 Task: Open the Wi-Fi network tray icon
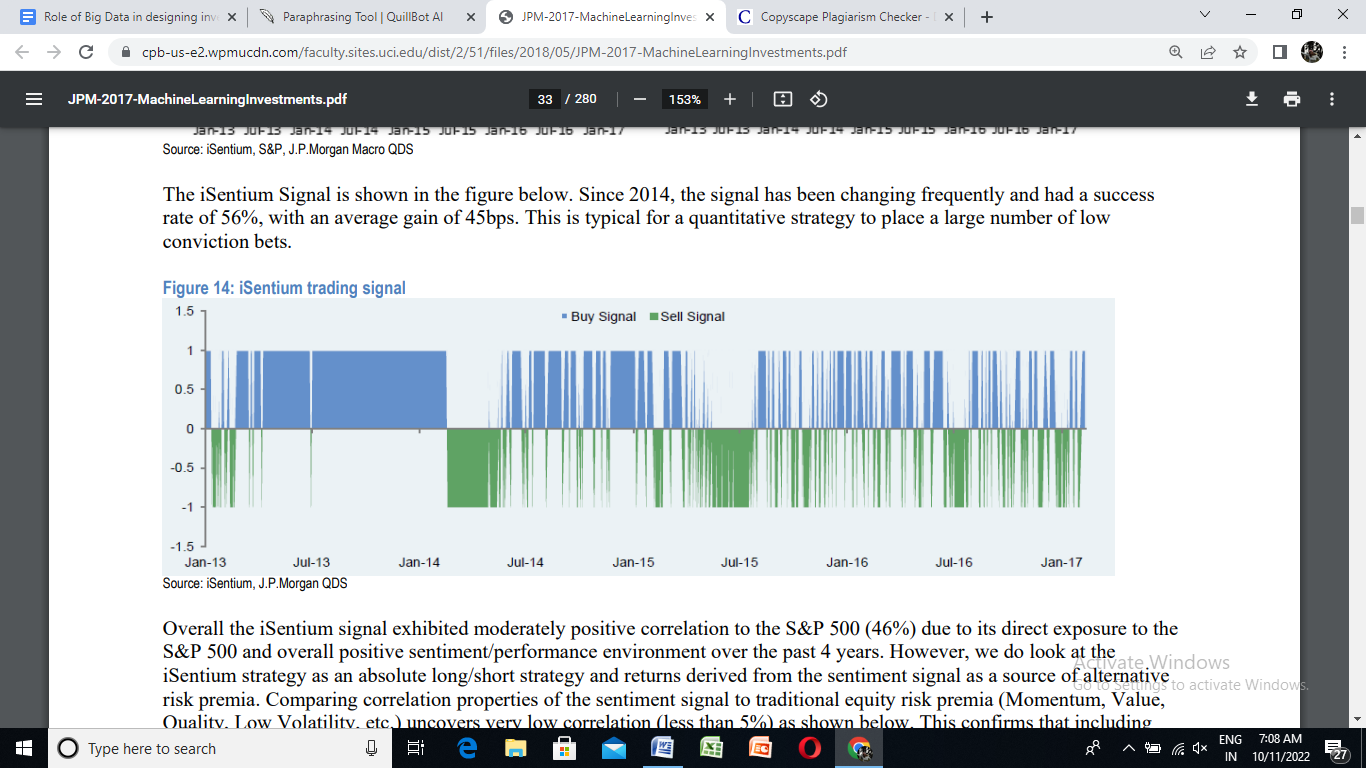pos(1176,748)
